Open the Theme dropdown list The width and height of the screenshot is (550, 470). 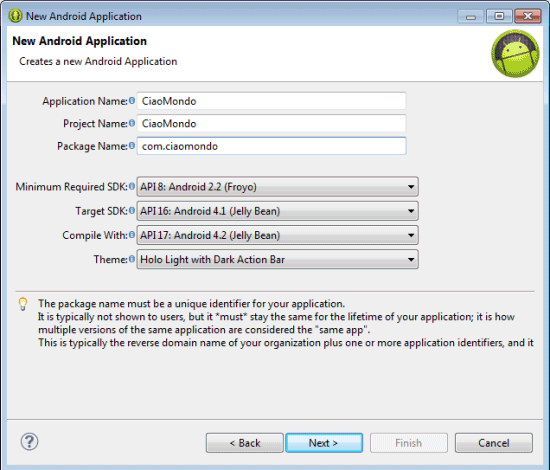click(x=277, y=259)
